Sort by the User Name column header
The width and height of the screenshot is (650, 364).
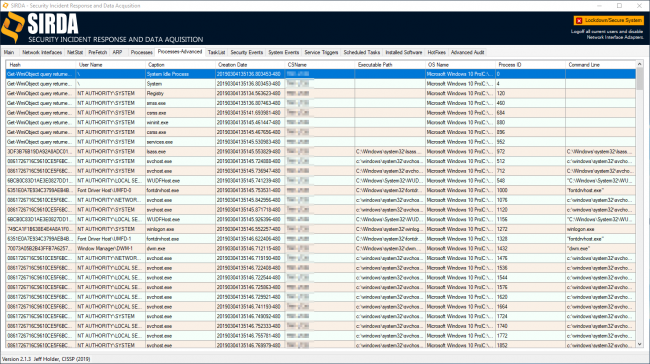pos(110,65)
